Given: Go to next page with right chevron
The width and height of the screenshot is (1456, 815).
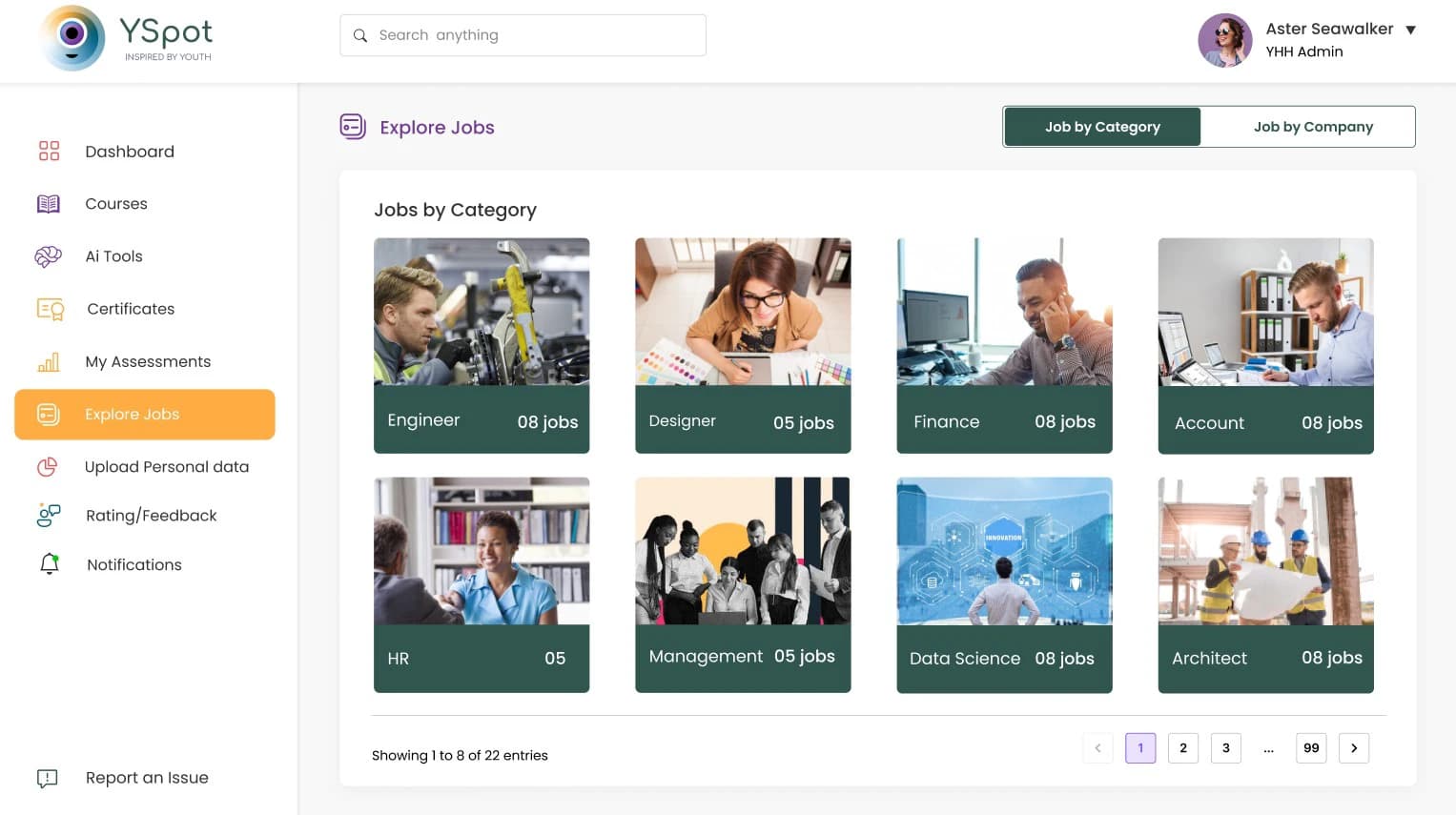Looking at the screenshot, I should 1353,748.
